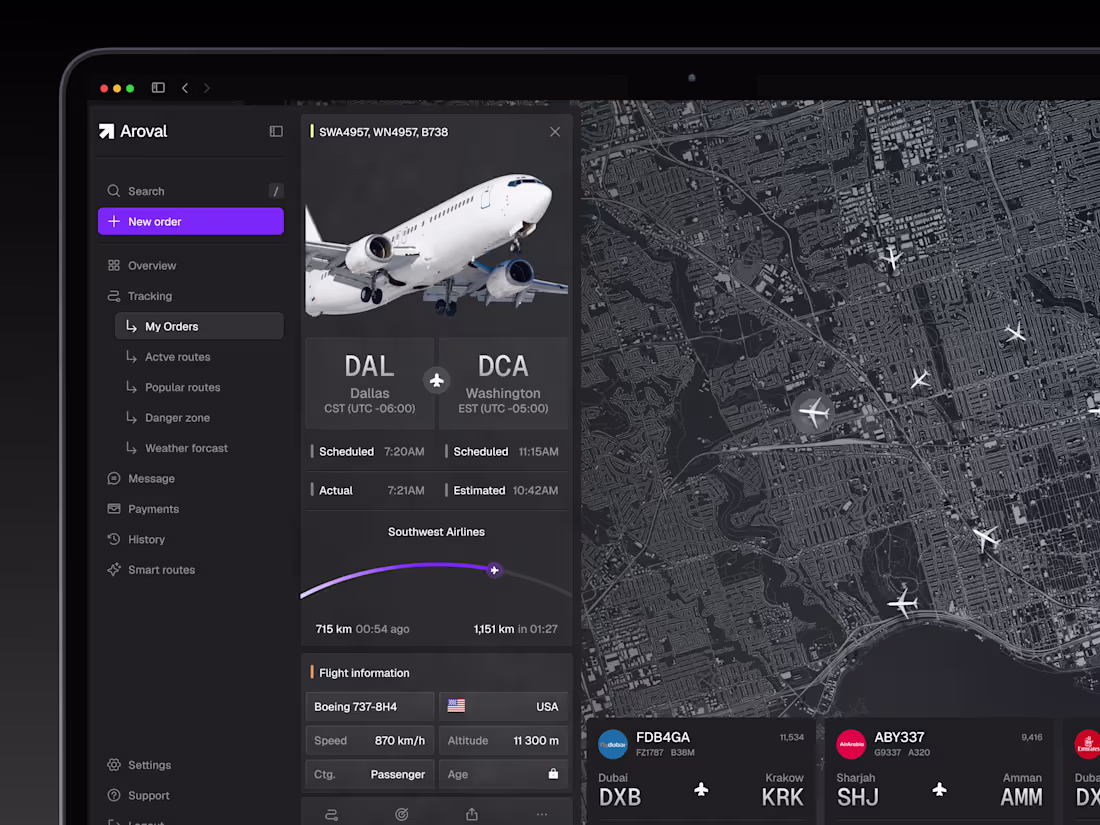Screen dimensions: 1100x825
Task: Select My Orders in the sidebar
Action: 199,326
